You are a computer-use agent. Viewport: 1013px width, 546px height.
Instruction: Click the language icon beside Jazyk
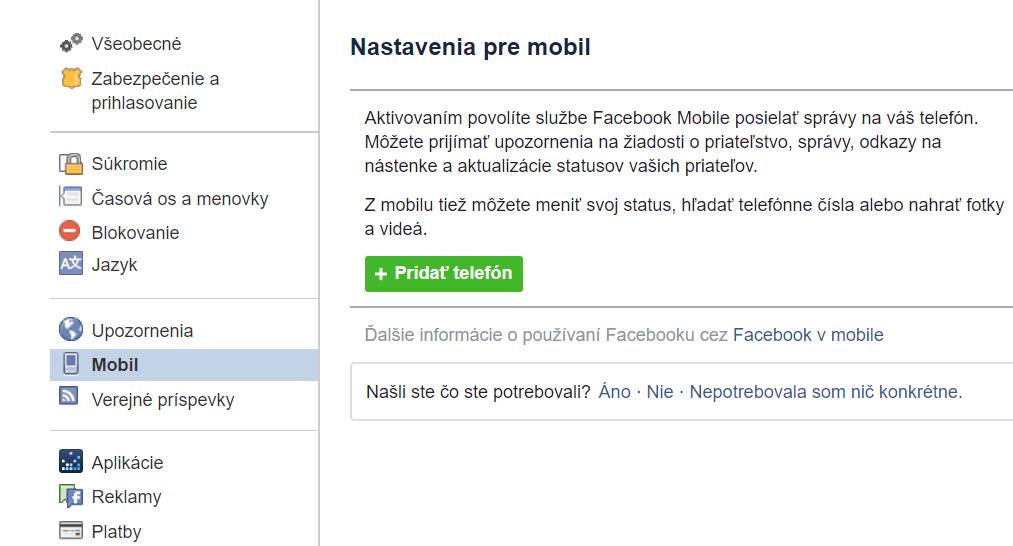click(x=71, y=264)
